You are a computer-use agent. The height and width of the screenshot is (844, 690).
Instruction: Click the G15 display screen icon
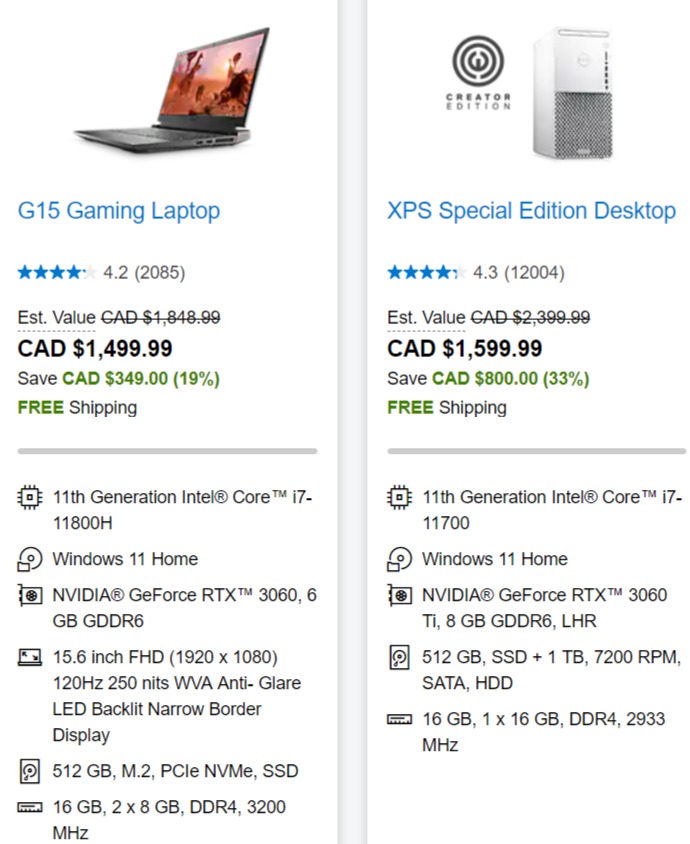click(x=30, y=657)
